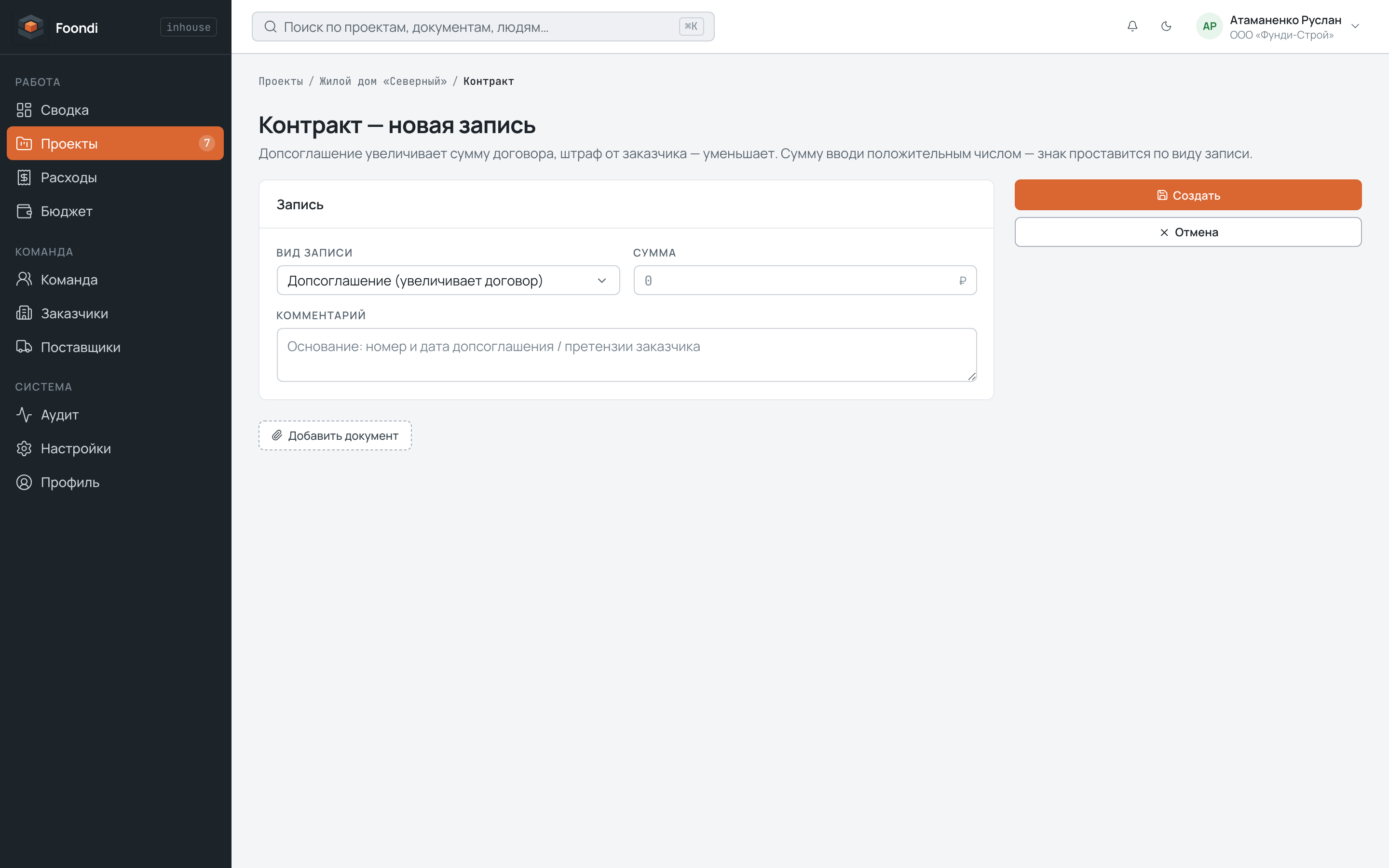
Task: Cancel with the Отмена button
Action: point(1187,232)
